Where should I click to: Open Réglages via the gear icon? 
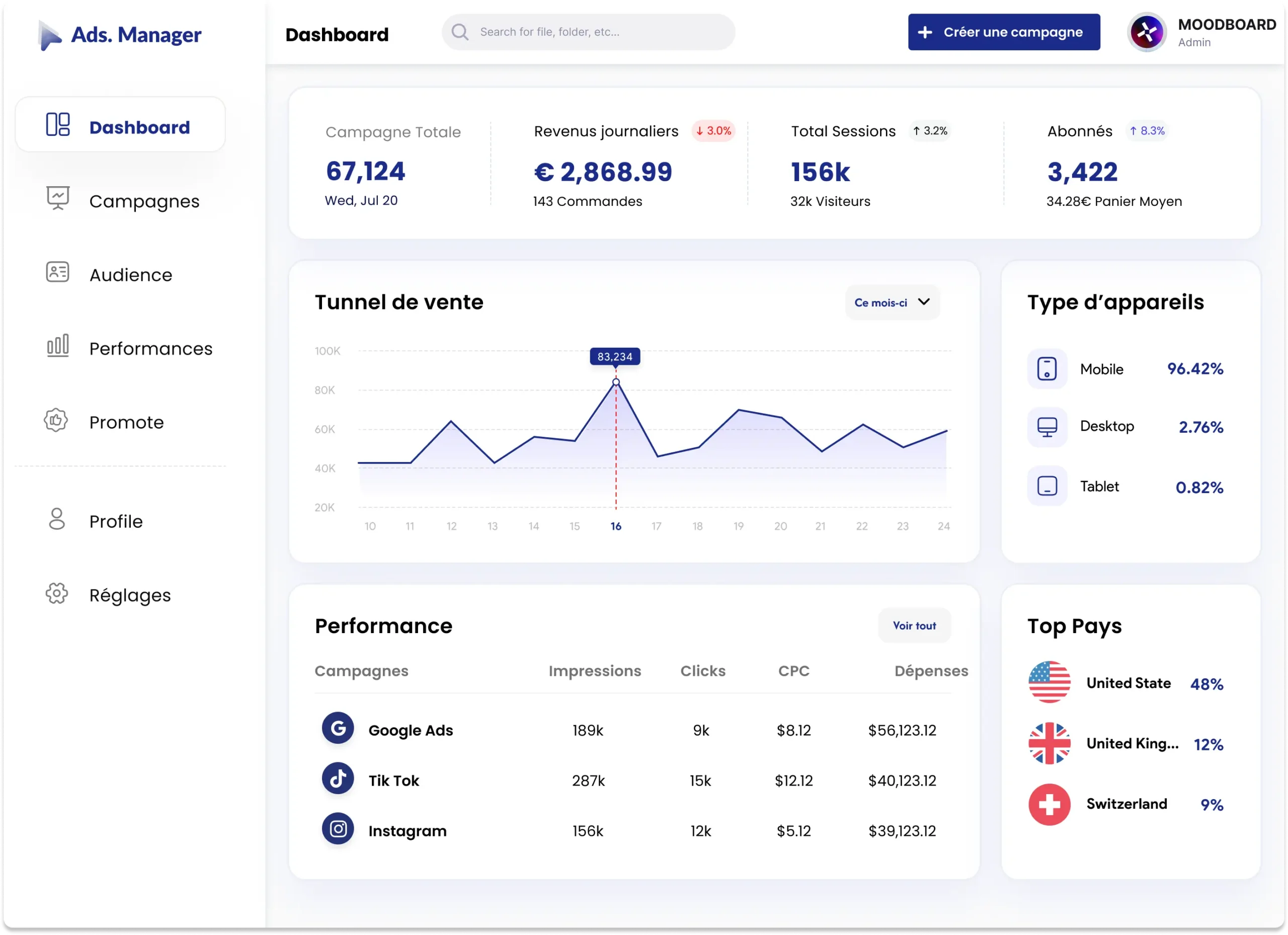tap(57, 593)
